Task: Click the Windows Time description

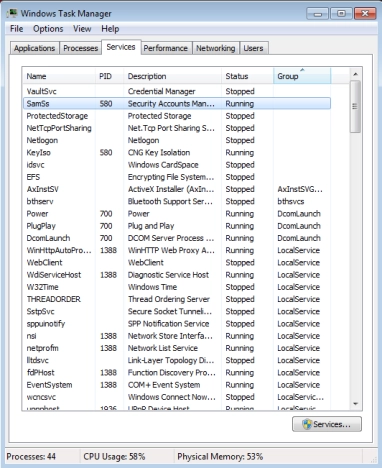Action: tap(152, 287)
